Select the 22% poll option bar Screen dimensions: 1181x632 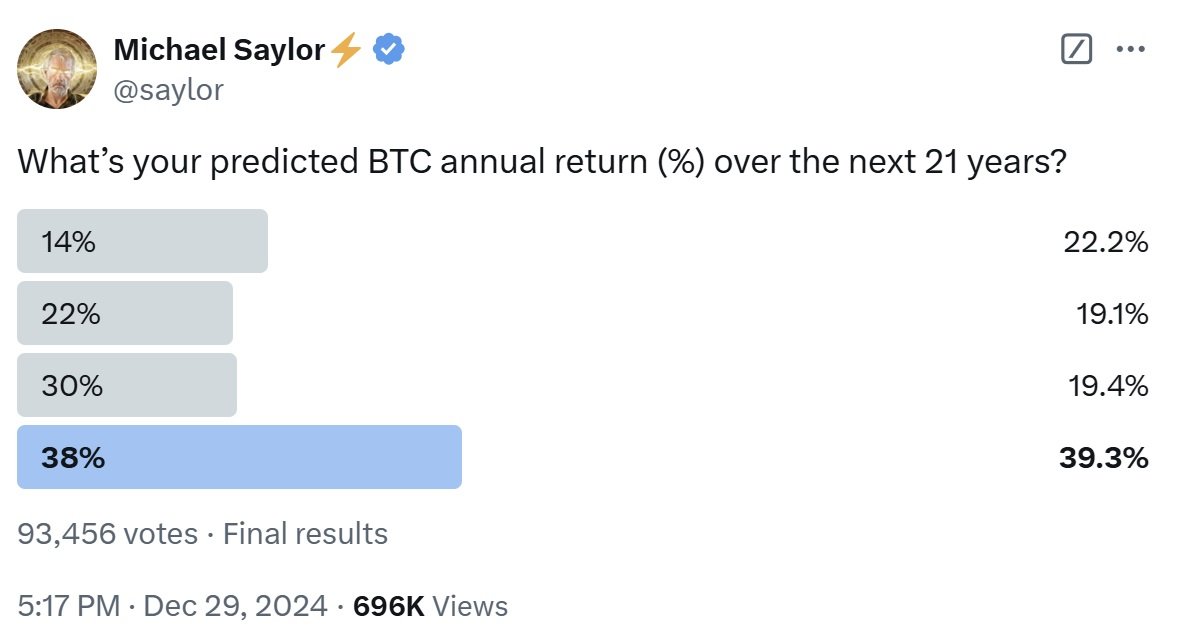coord(125,313)
